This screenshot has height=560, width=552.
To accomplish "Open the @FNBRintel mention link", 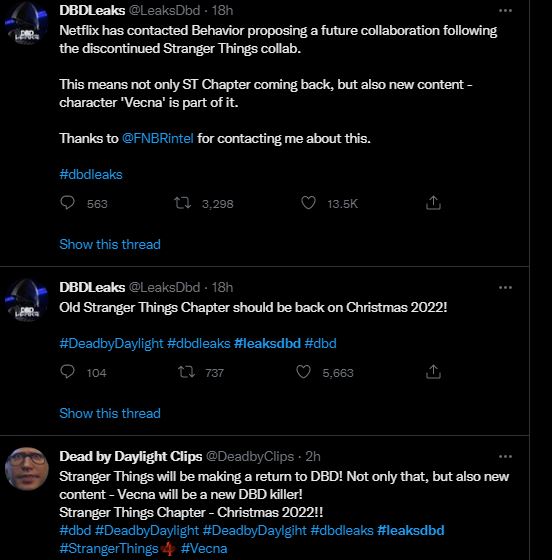I will tap(157, 138).
